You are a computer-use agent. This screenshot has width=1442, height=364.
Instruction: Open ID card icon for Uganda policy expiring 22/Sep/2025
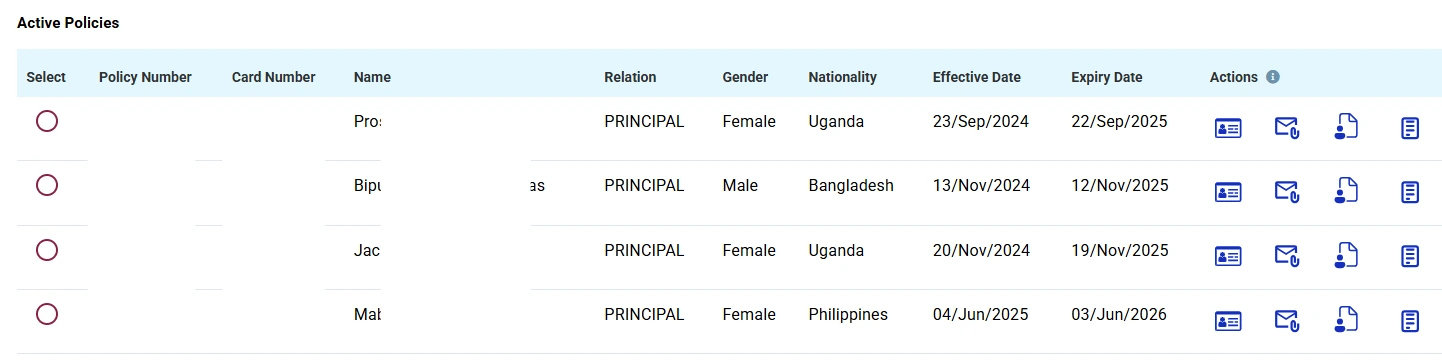coord(1227,128)
